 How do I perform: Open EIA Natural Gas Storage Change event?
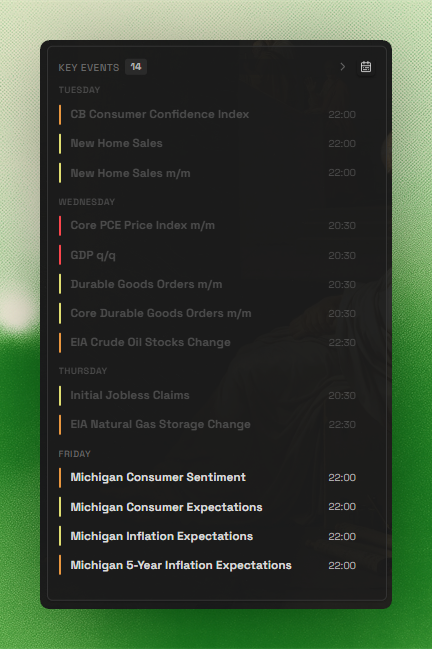tap(208, 425)
